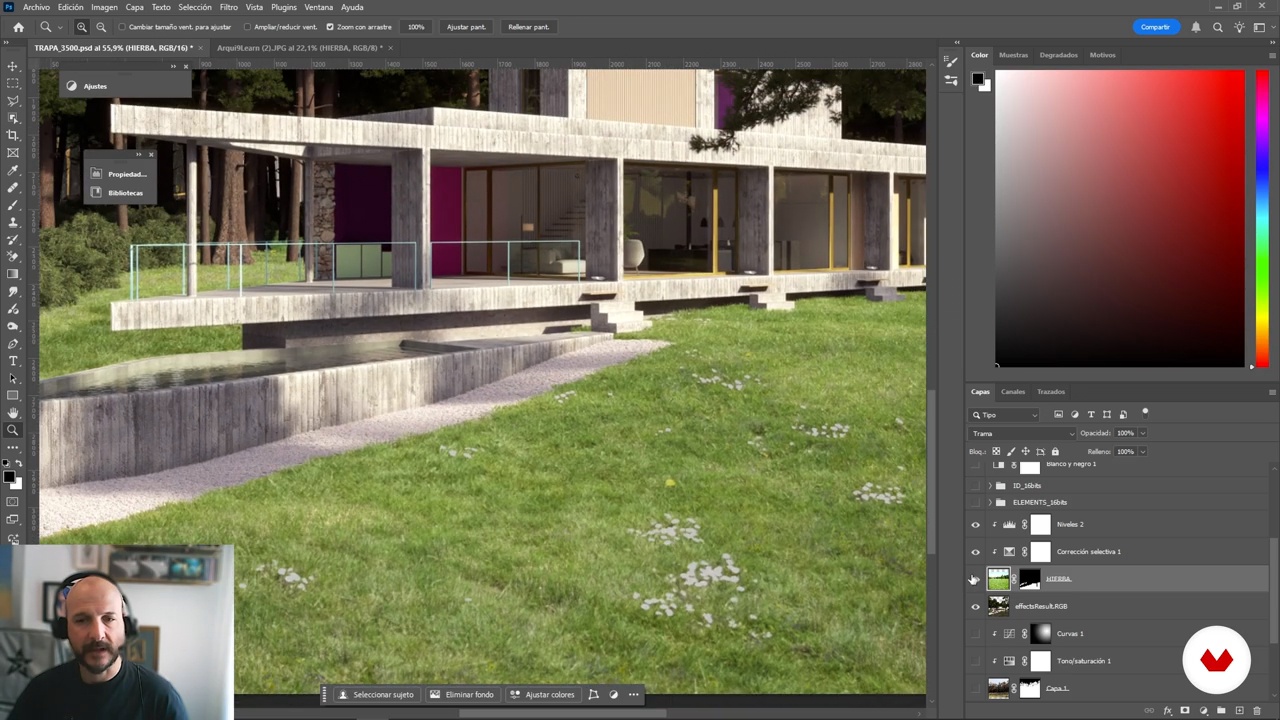Select the Crop tool
This screenshot has width=1280, height=720.
pos(13,135)
